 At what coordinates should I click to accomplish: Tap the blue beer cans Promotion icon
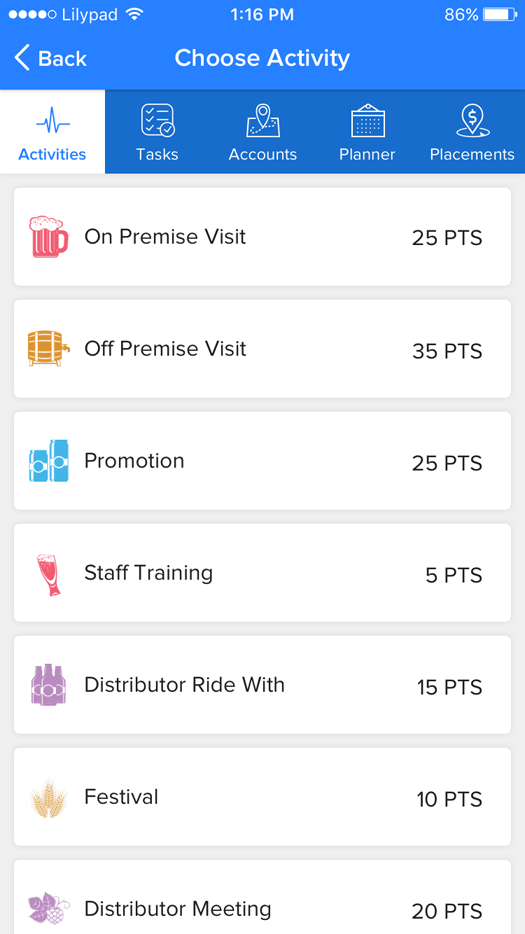49,460
